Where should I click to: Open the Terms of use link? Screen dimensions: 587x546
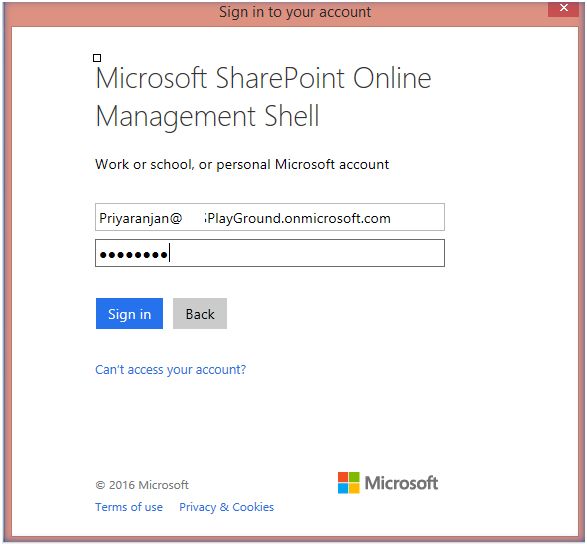tap(129, 507)
